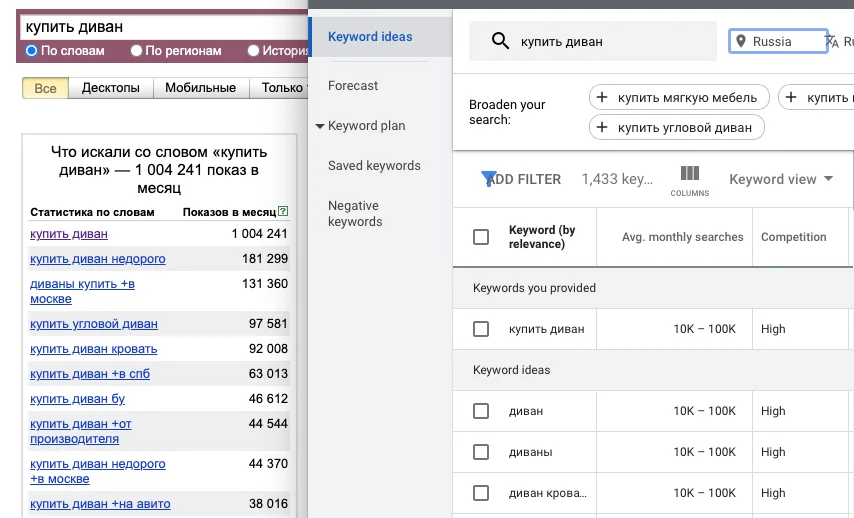Tick the checkbox for диваны keyword idea
The image size is (854, 518).
coord(481,452)
